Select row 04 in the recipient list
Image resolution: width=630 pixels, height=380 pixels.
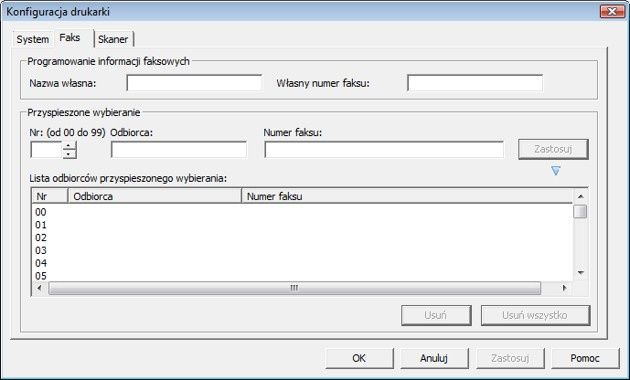click(302, 264)
